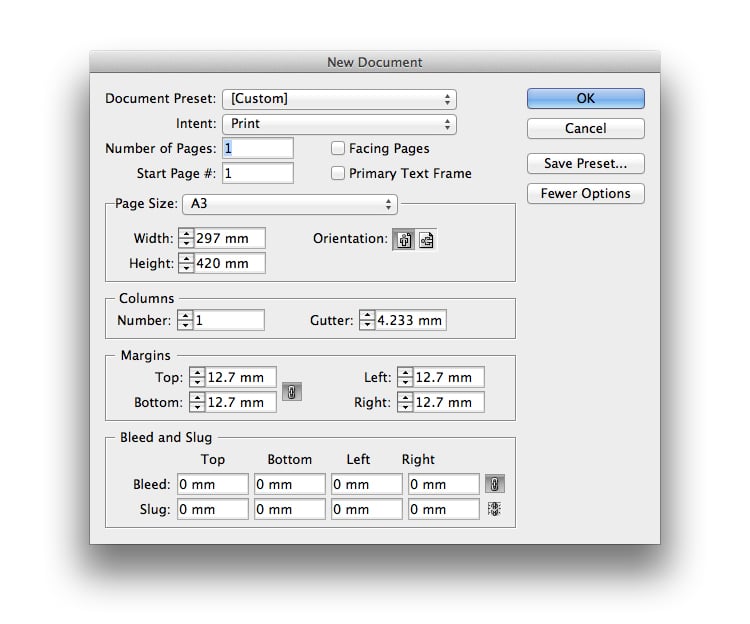Viewport: 750px width, 624px height.
Task: Click the Top margin stepper arrows
Action: pyautogui.click(x=197, y=377)
